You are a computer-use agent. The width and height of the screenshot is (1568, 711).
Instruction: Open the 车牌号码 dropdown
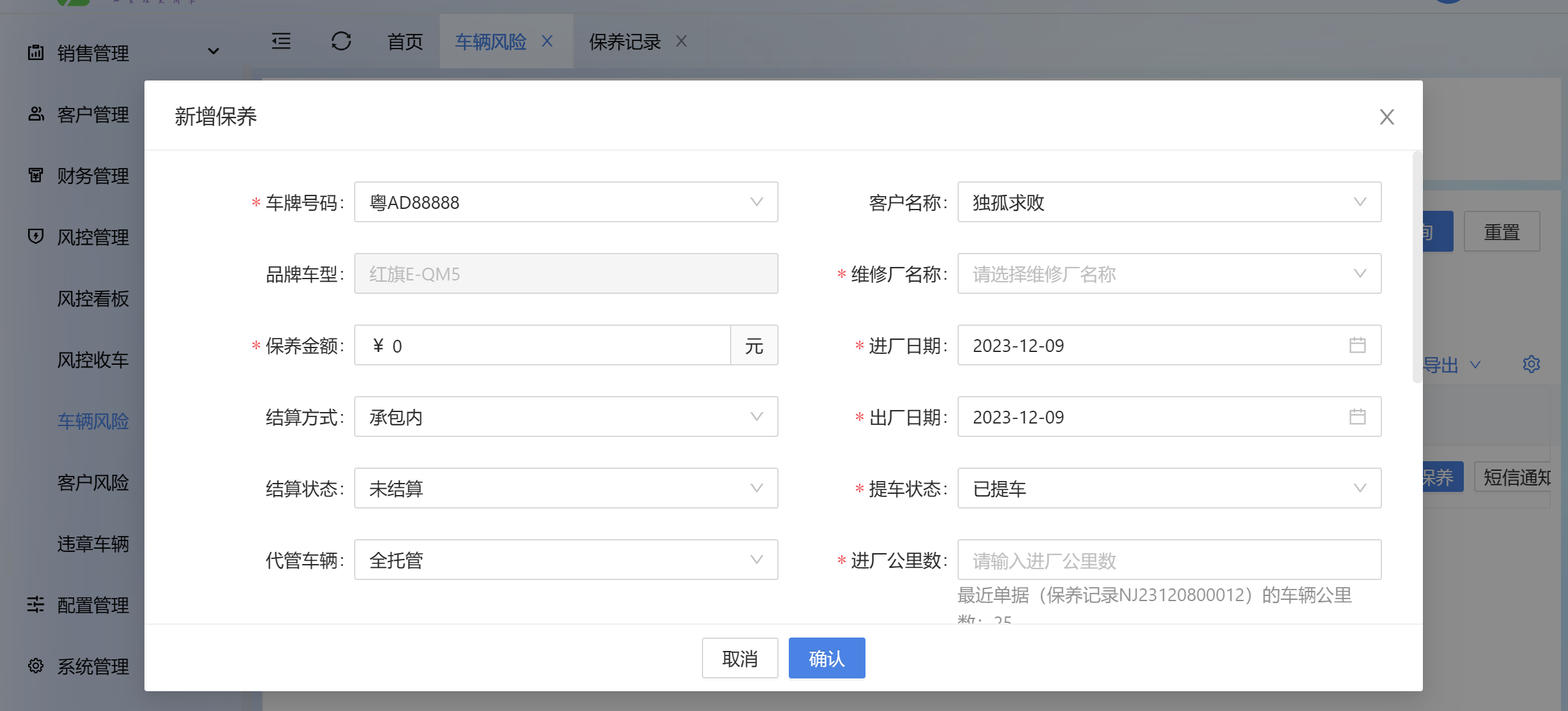tap(566, 203)
